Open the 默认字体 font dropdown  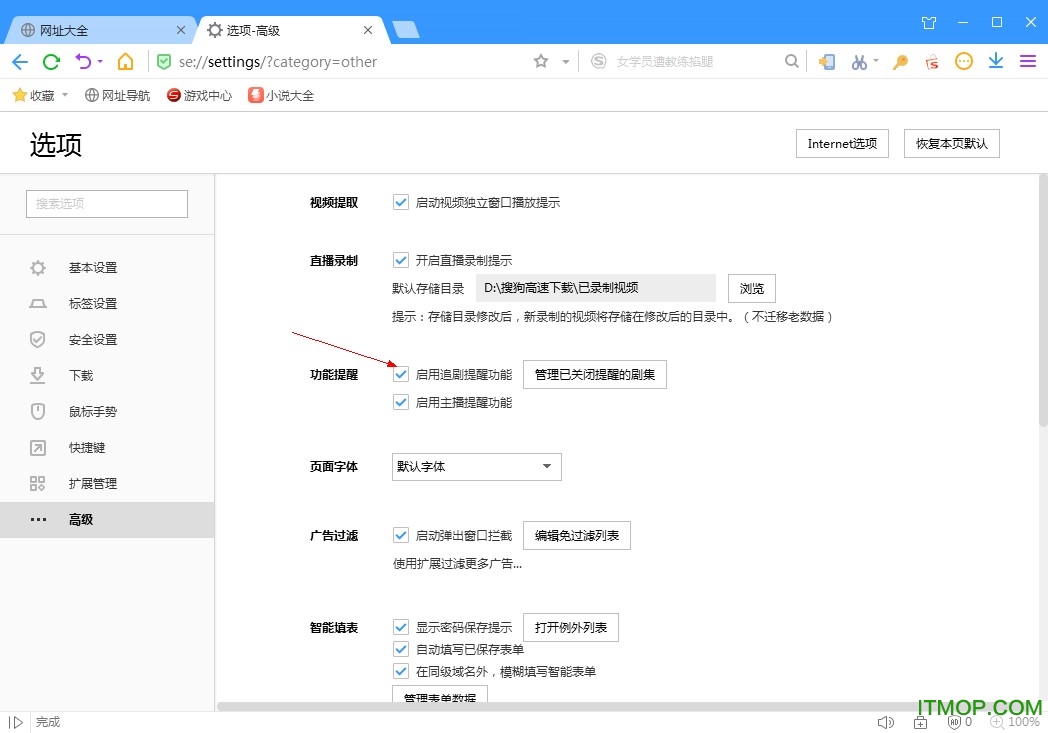point(476,466)
